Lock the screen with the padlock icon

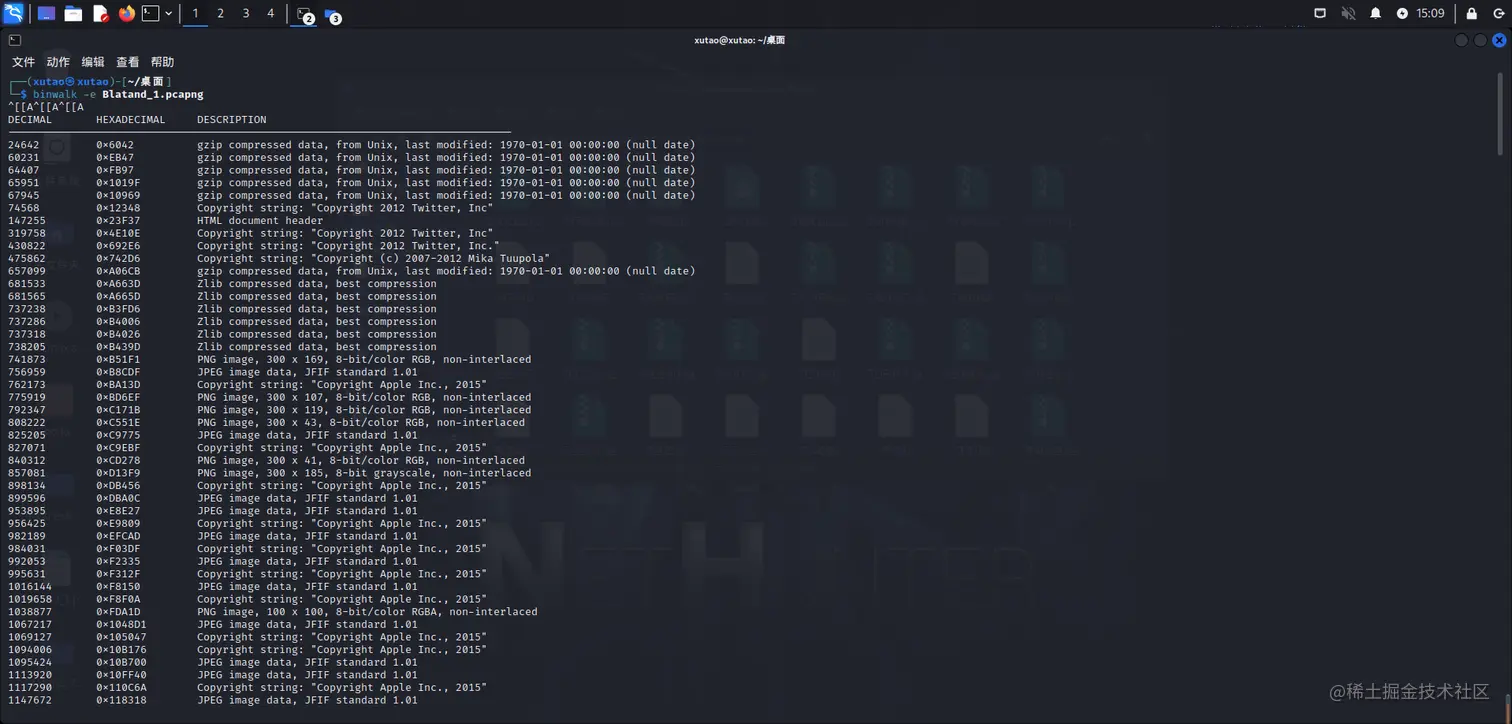click(1471, 13)
